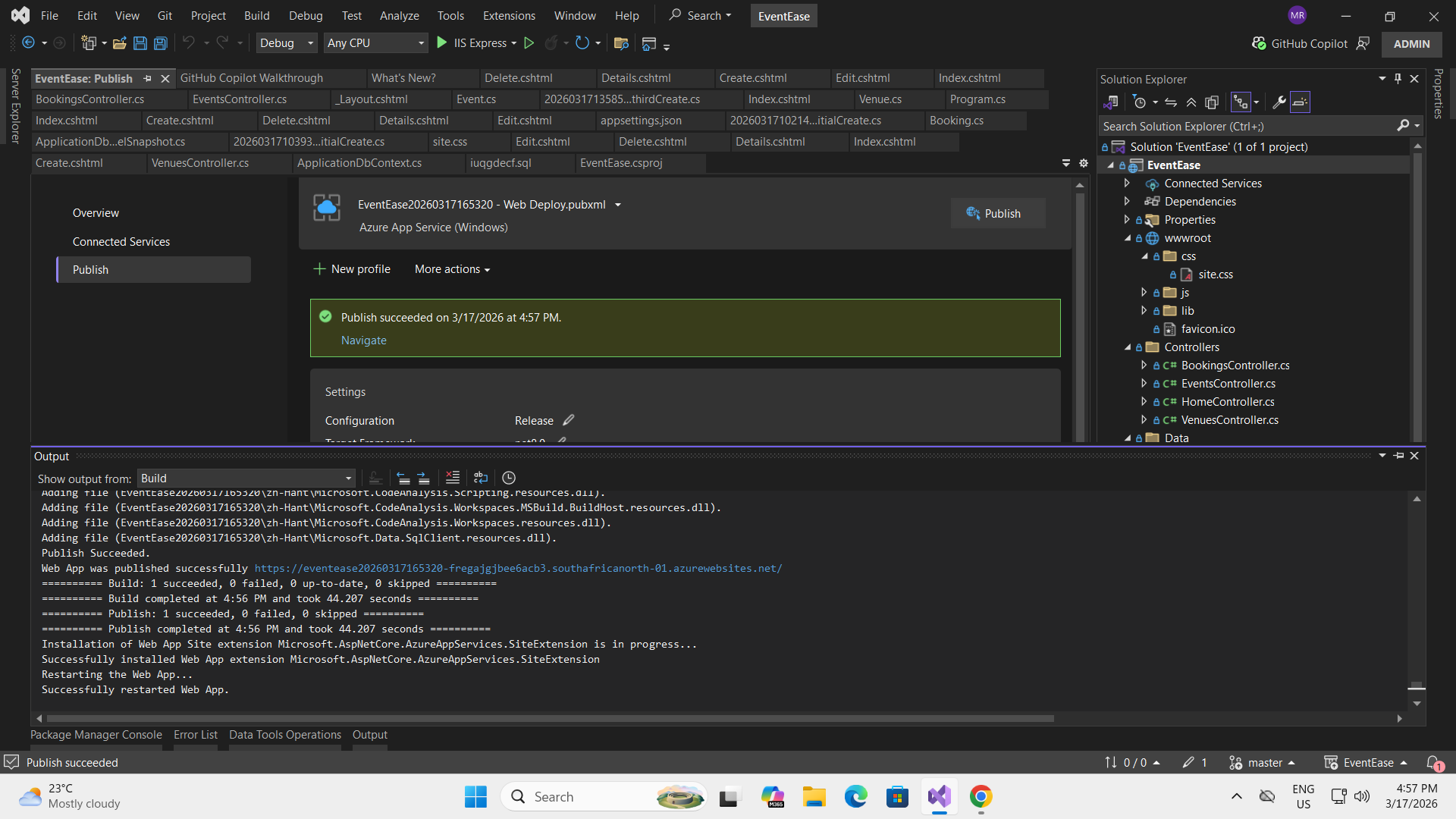The height and width of the screenshot is (819, 1456).
Task: Collapse all items in Solution Explorer
Action: 1191,102
